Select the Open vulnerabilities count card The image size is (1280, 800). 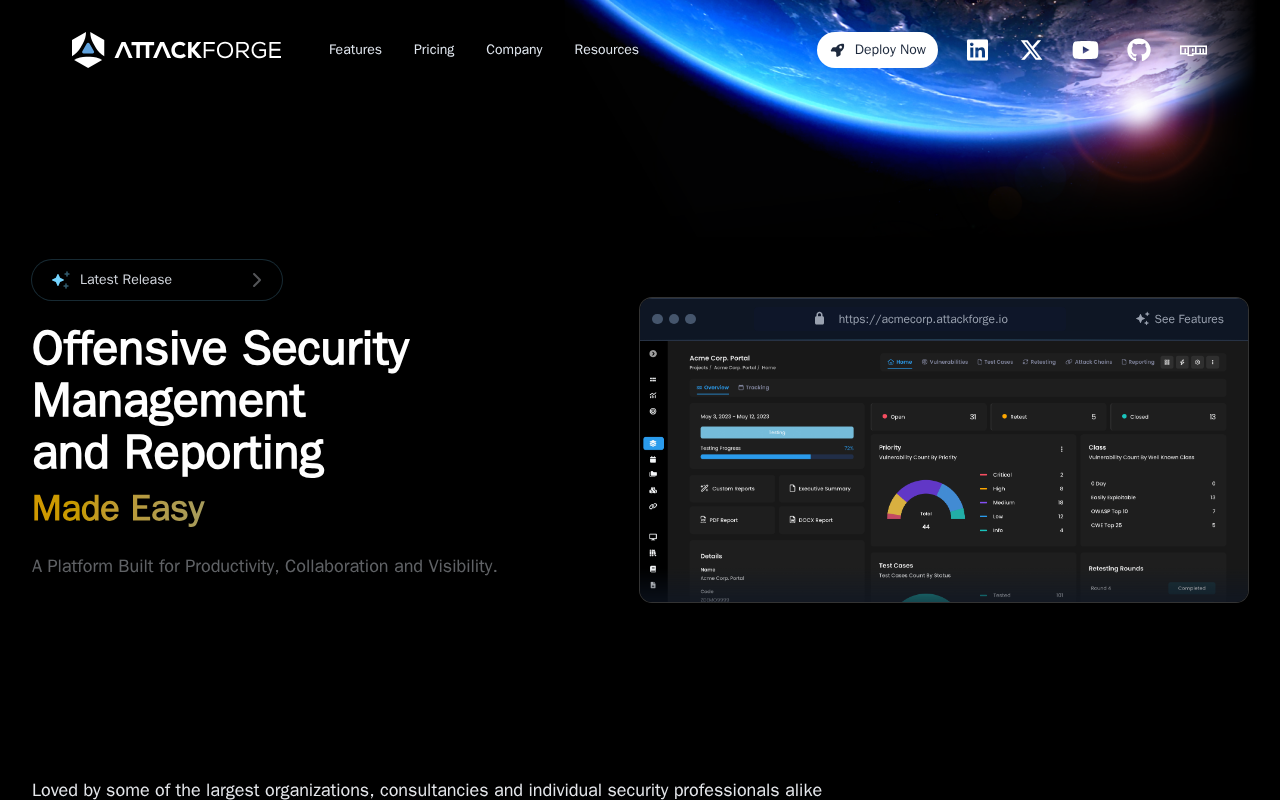[929, 417]
